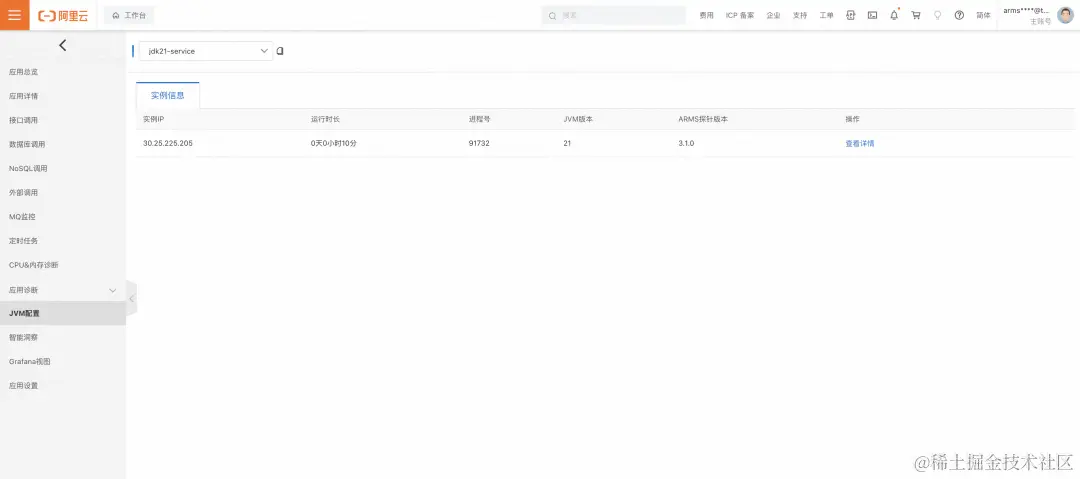Viewport: 1080px width, 479px height.
Task: Open the 支持 menu
Action: click(800, 15)
